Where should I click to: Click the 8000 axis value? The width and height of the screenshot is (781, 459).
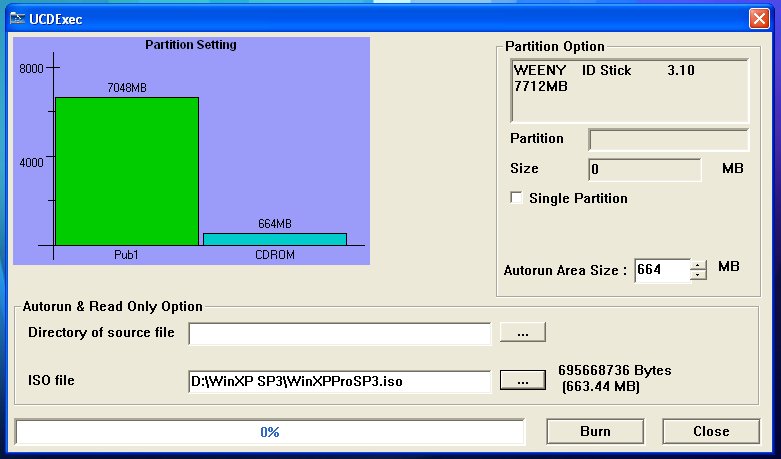pyautogui.click(x=31, y=69)
